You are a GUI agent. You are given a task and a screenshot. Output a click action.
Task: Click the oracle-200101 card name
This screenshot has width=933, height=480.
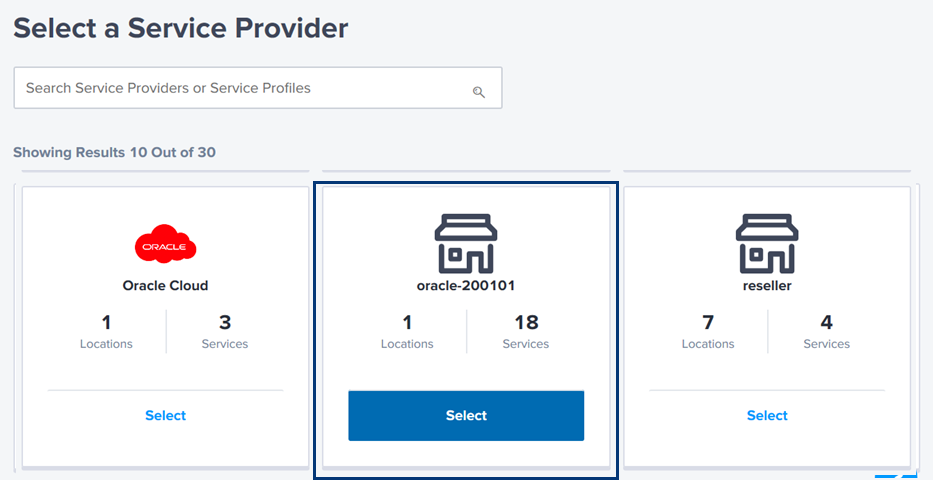pos(466,286)
